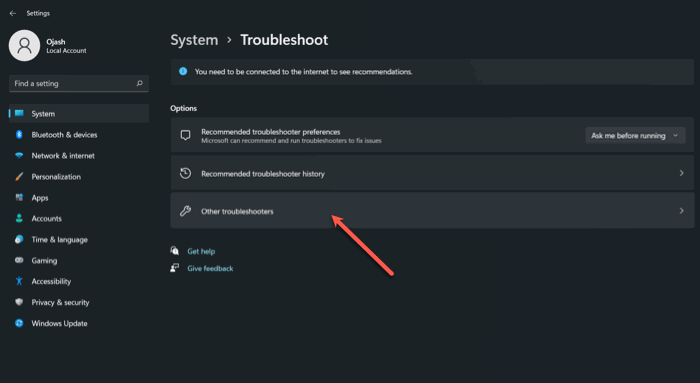Image resolution: width=700 pixels, height=383 pixels.
Task: Click the Gaming controller icon
Action: (19, 260)
